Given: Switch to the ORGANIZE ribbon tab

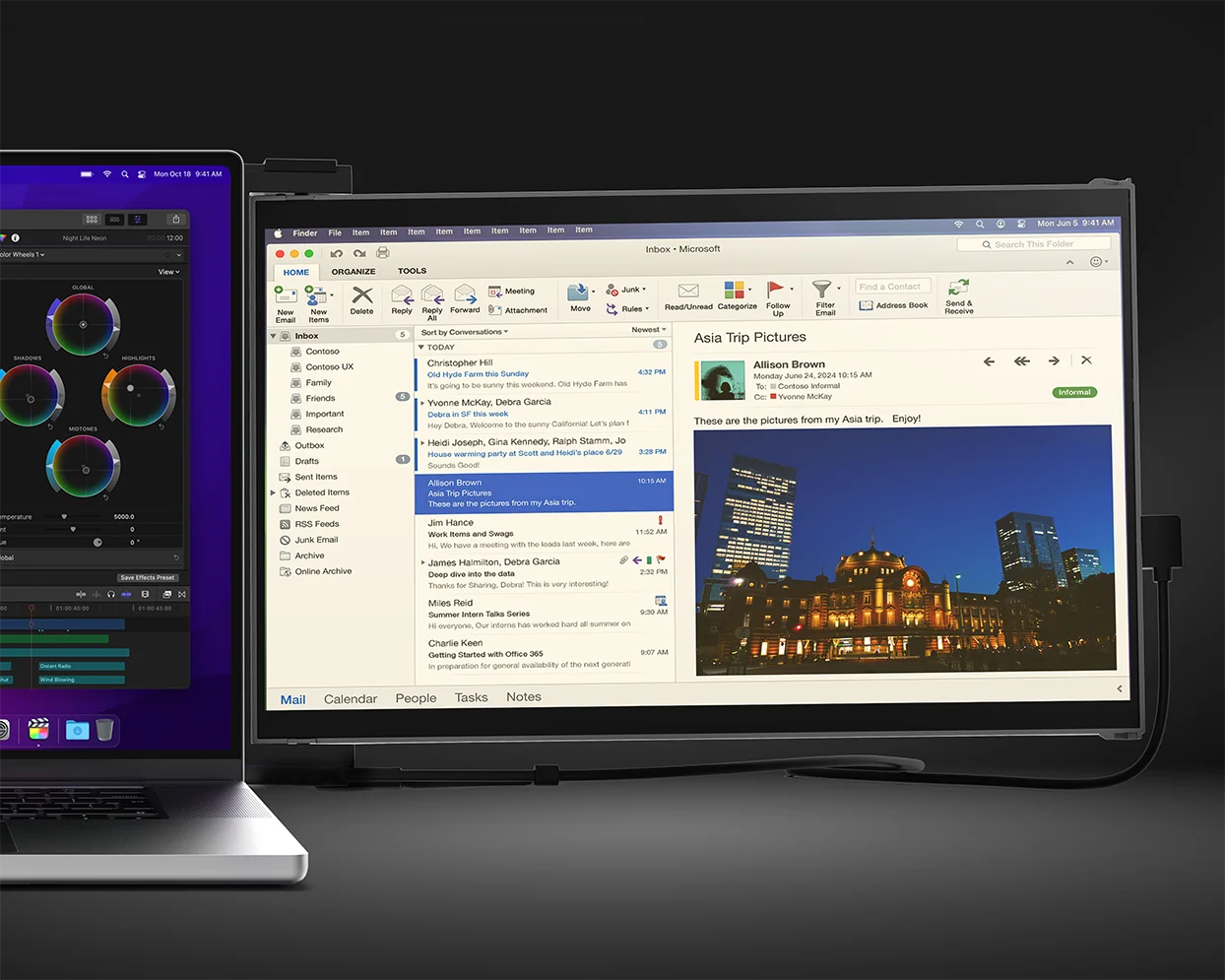Looking at the screenshot, I should pyautogui.click(x=353, y=272).
